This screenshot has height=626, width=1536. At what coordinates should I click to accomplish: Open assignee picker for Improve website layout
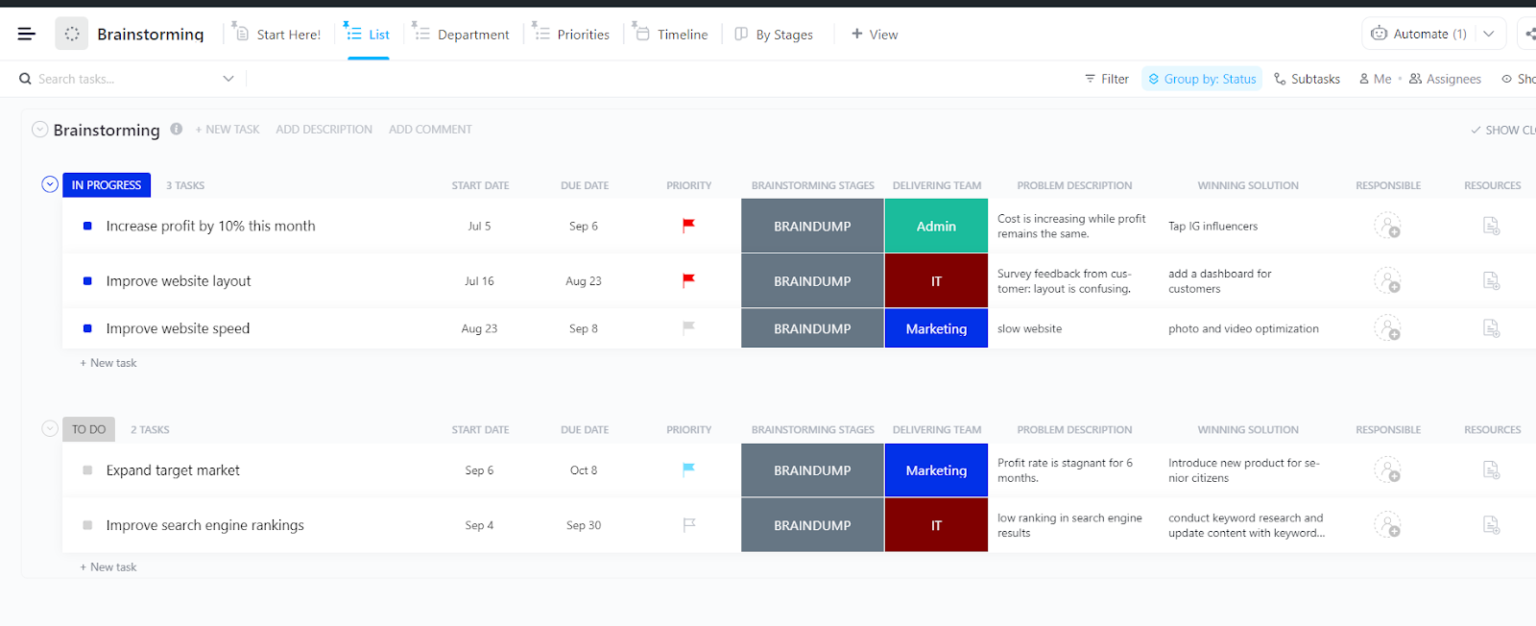(x=1387, y=280)
